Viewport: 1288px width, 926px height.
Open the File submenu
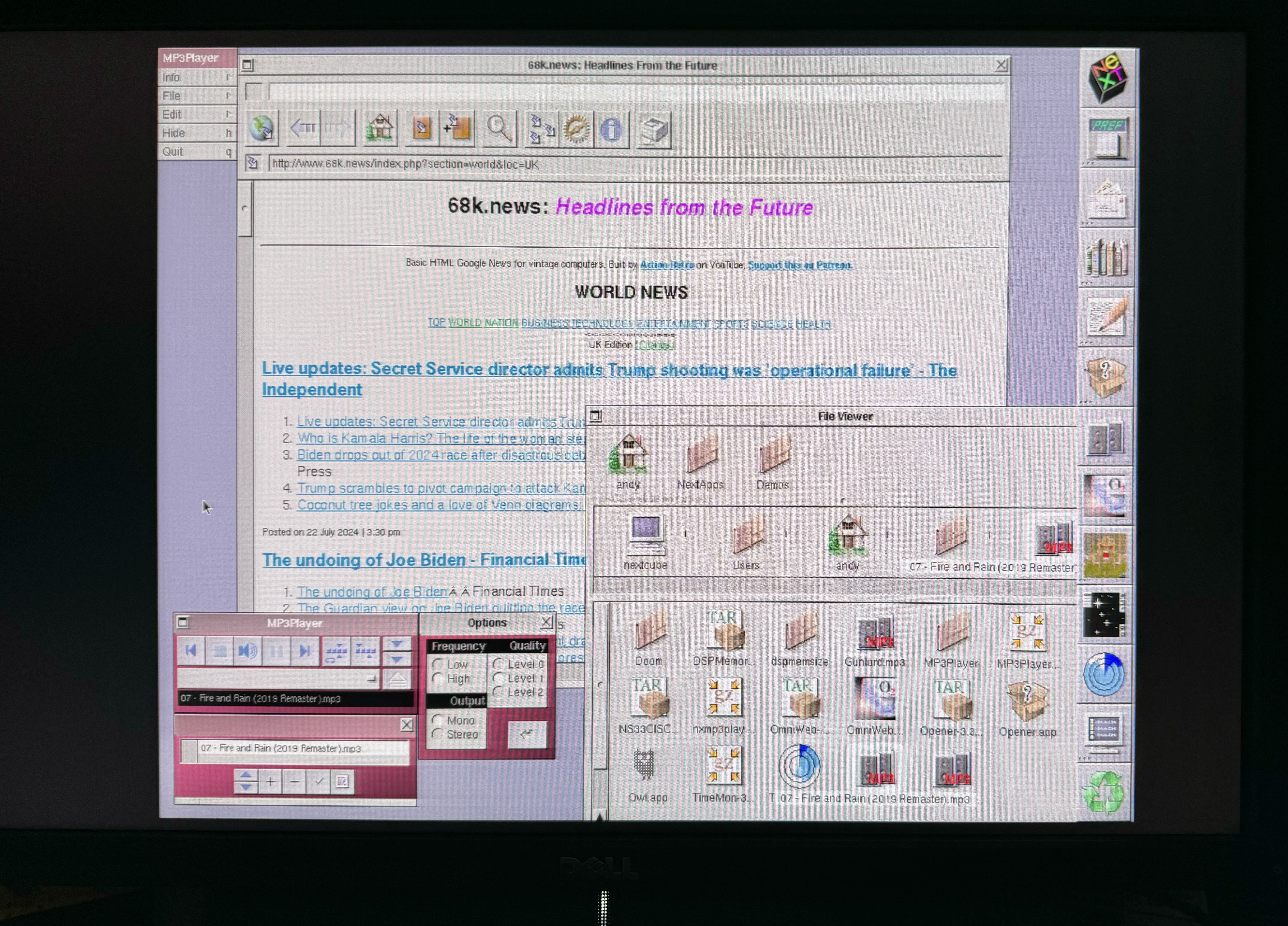pos(197,96)
